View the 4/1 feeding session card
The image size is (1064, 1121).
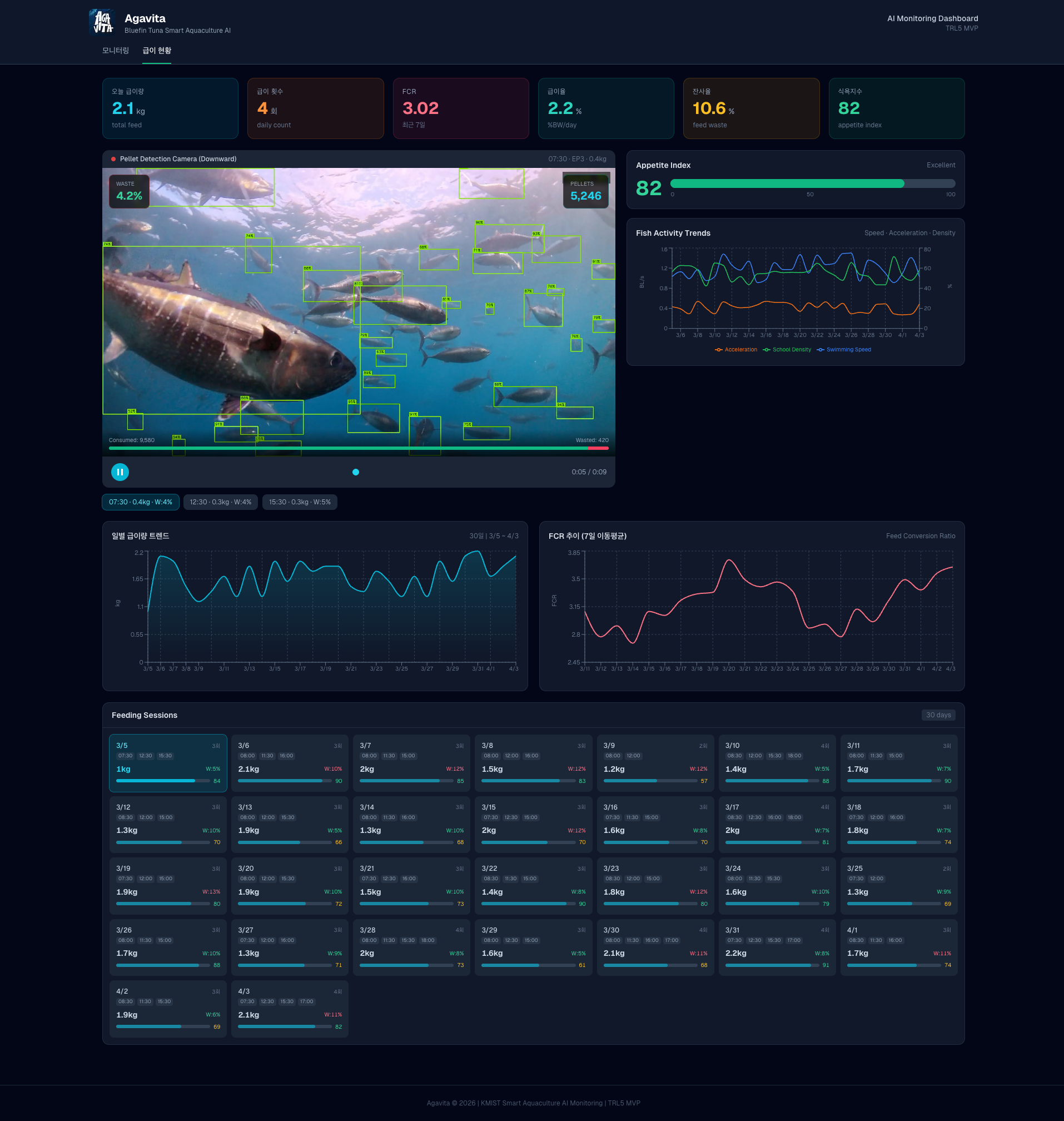tap(898, 948)
